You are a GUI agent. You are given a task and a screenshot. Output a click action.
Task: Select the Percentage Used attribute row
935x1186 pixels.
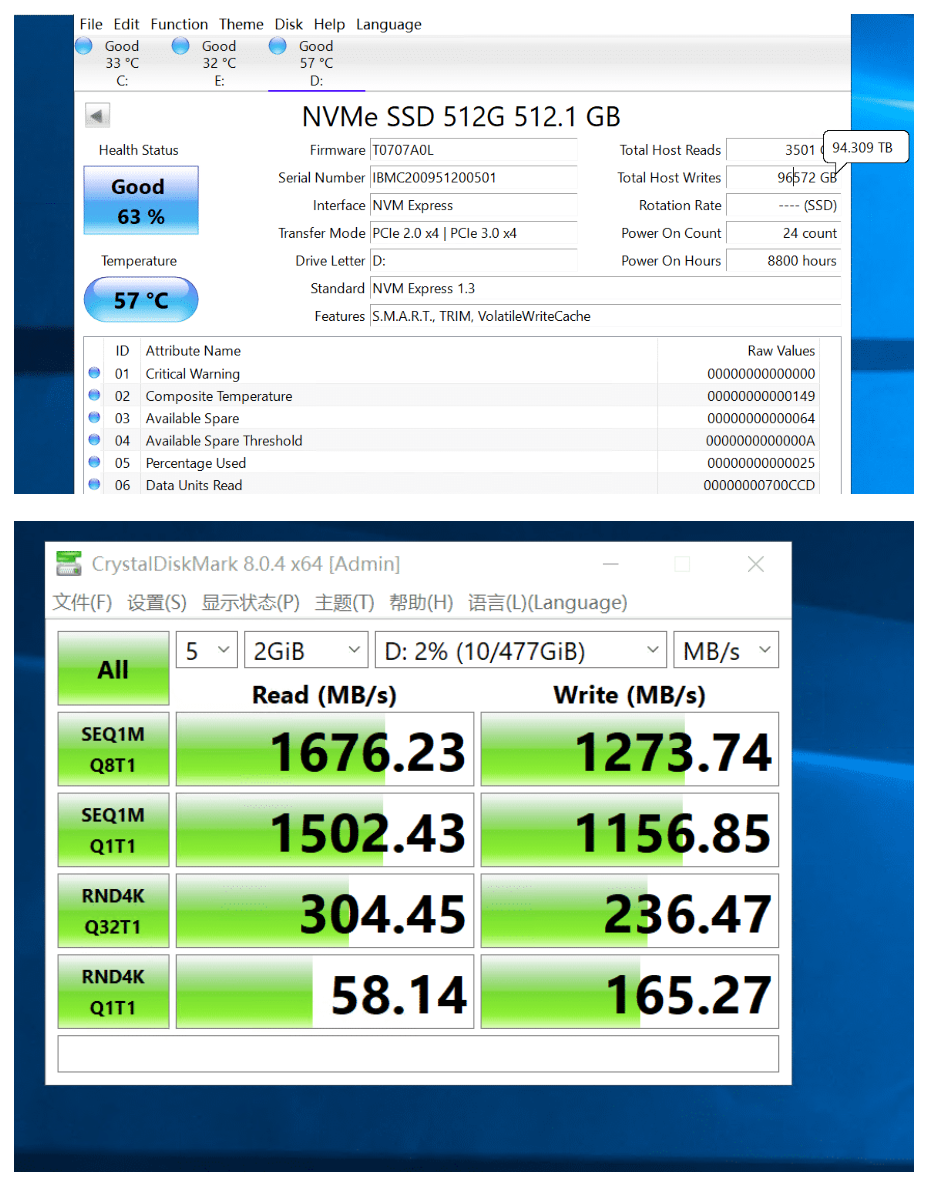tap(452, 462)
